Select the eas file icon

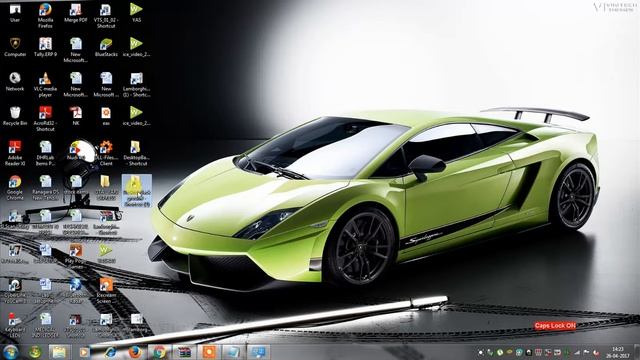coord(106,116)
